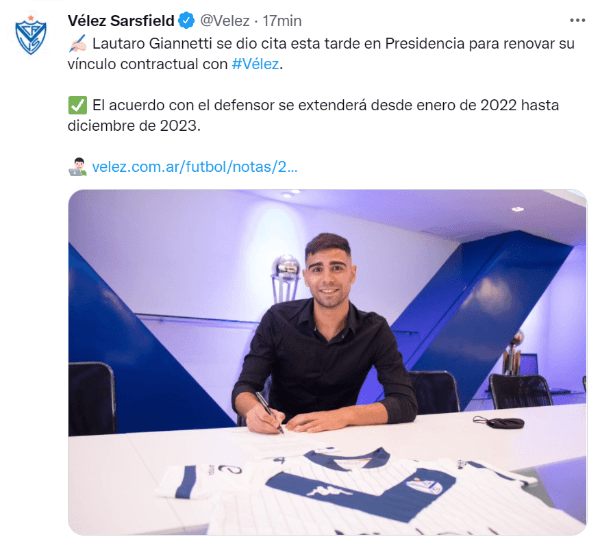Image resolution: width=600 pixels, height=539 pixels.
Task: Open the Vélez Sarsfield profile avatar
Action: (31, 34)
